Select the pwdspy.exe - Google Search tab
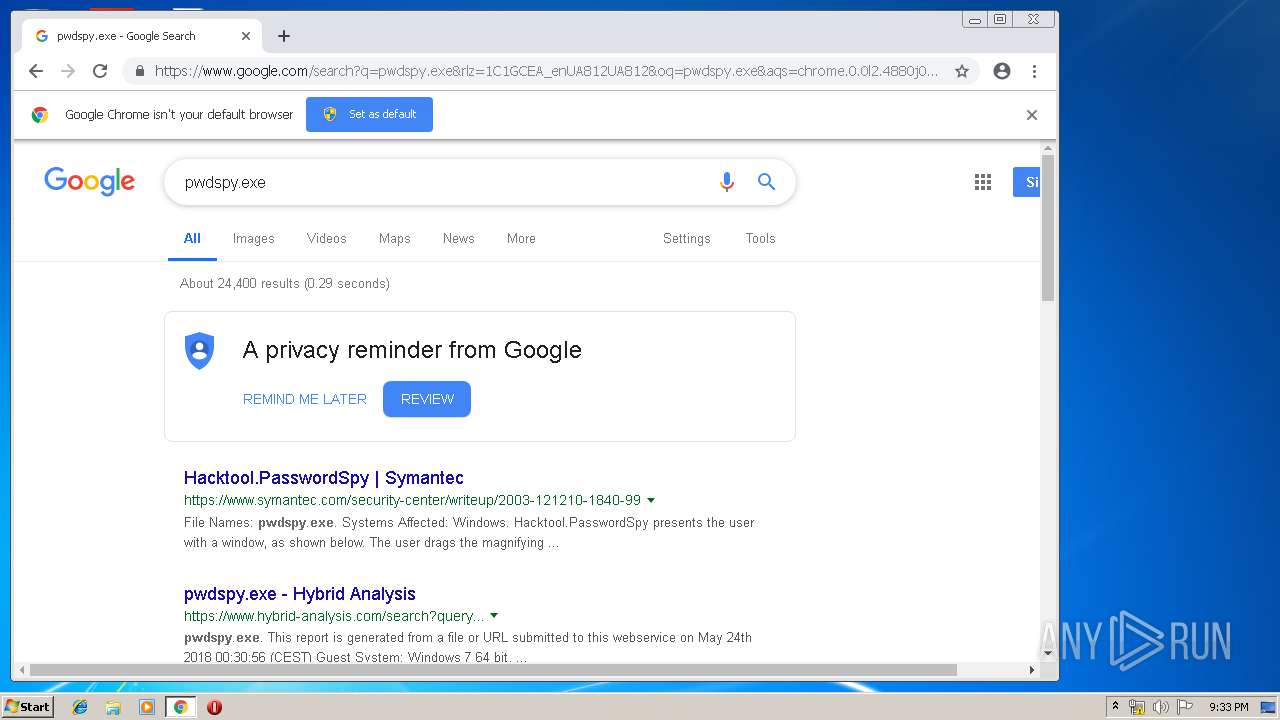The width and height of the screenshot is (1280, 720). 140,36
